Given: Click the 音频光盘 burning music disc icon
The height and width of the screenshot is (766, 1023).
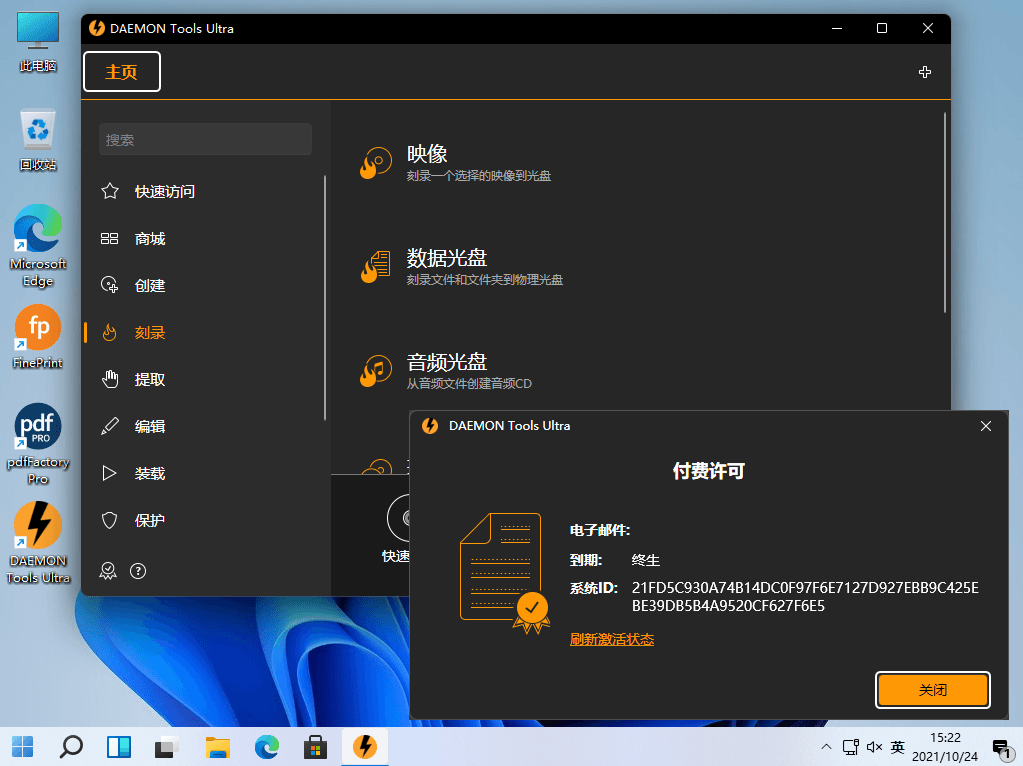Looking at the screenshot, I should [376, 371].
